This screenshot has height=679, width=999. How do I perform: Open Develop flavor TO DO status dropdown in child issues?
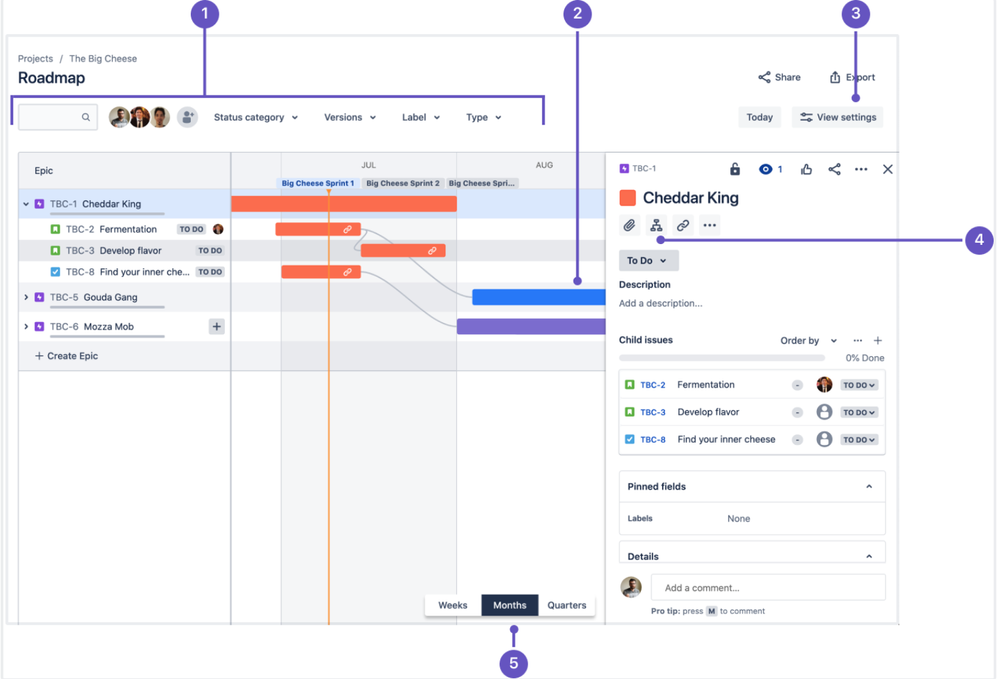point(859,412)
